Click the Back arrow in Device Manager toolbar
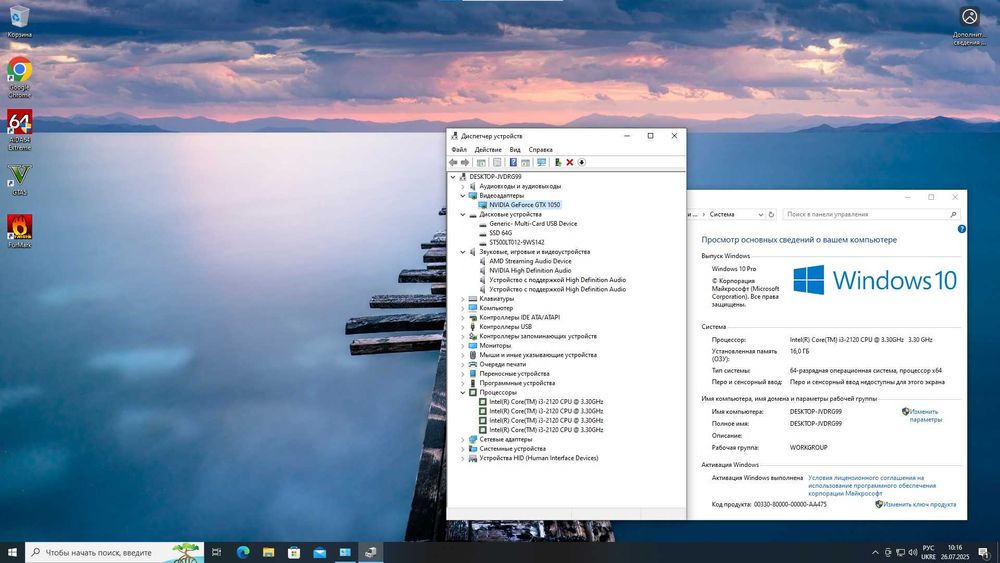The image size is (1000, 563). coord(453,163)
